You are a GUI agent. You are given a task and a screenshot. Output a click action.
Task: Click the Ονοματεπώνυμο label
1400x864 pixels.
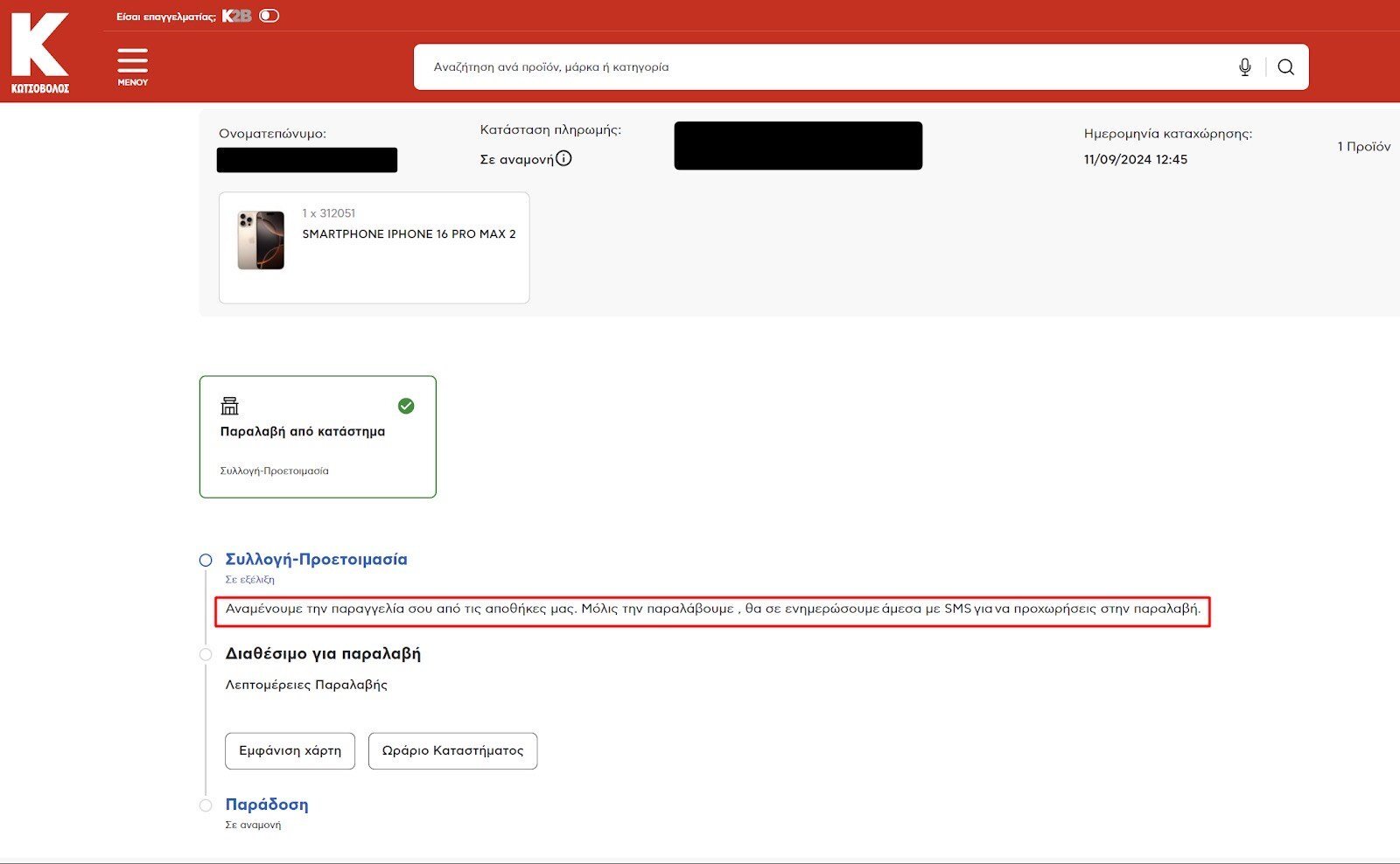pos(272,134)
